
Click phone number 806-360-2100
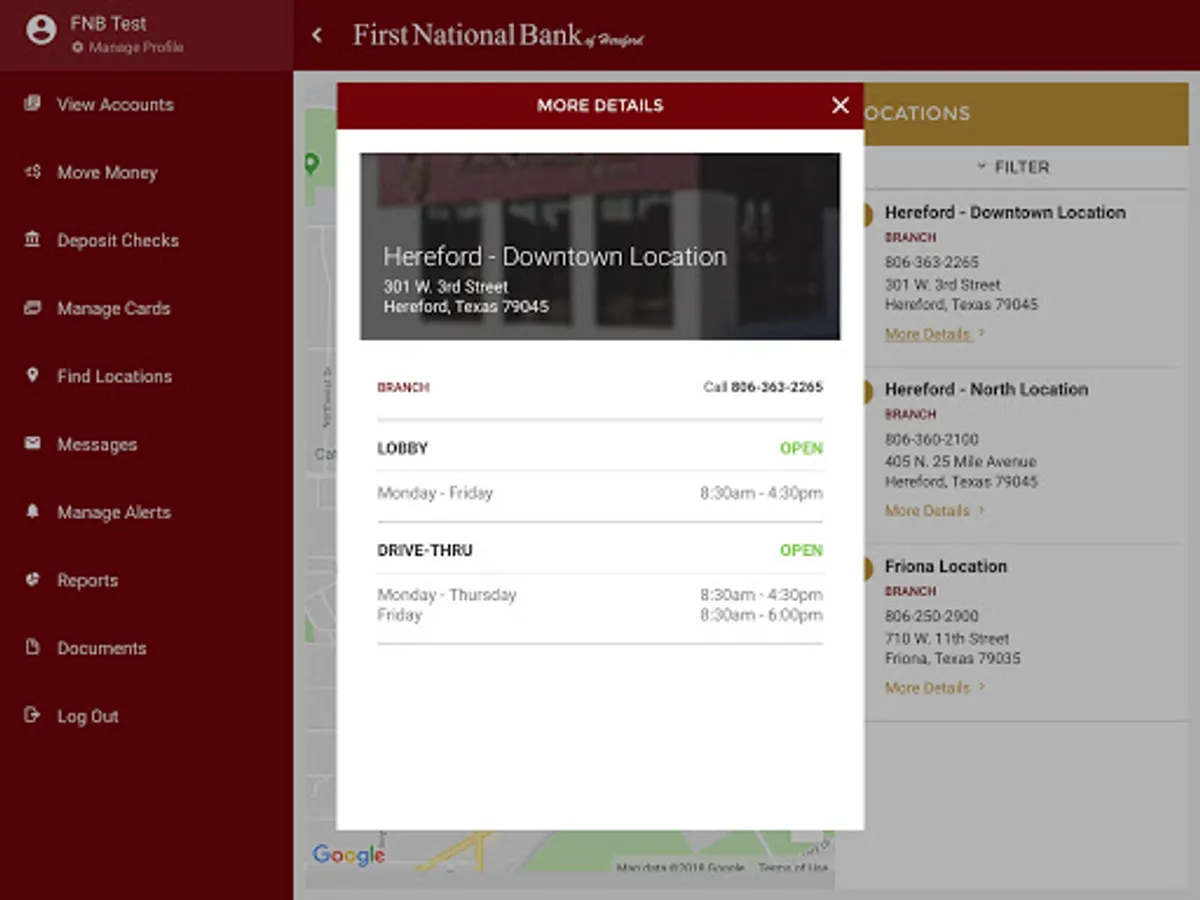pyautogui.click(x=932, y=439)
